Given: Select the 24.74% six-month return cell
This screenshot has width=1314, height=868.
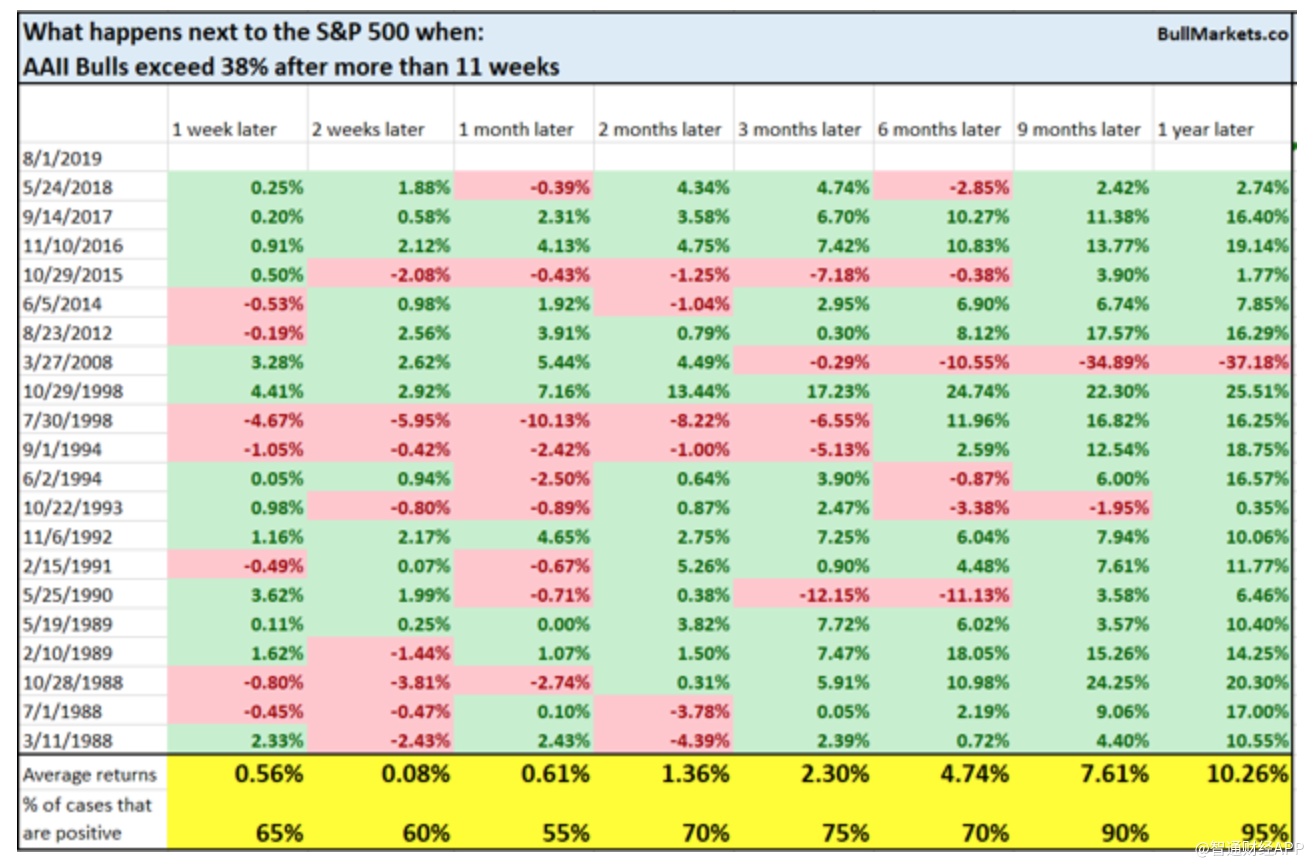Looking at the screenshot, I should pos(978,391).
